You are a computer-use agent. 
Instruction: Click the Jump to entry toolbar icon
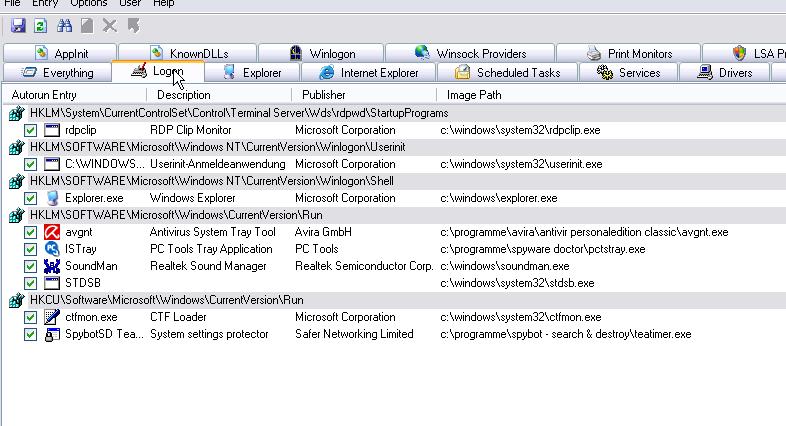pyautogui.click(x=133, y=26)
